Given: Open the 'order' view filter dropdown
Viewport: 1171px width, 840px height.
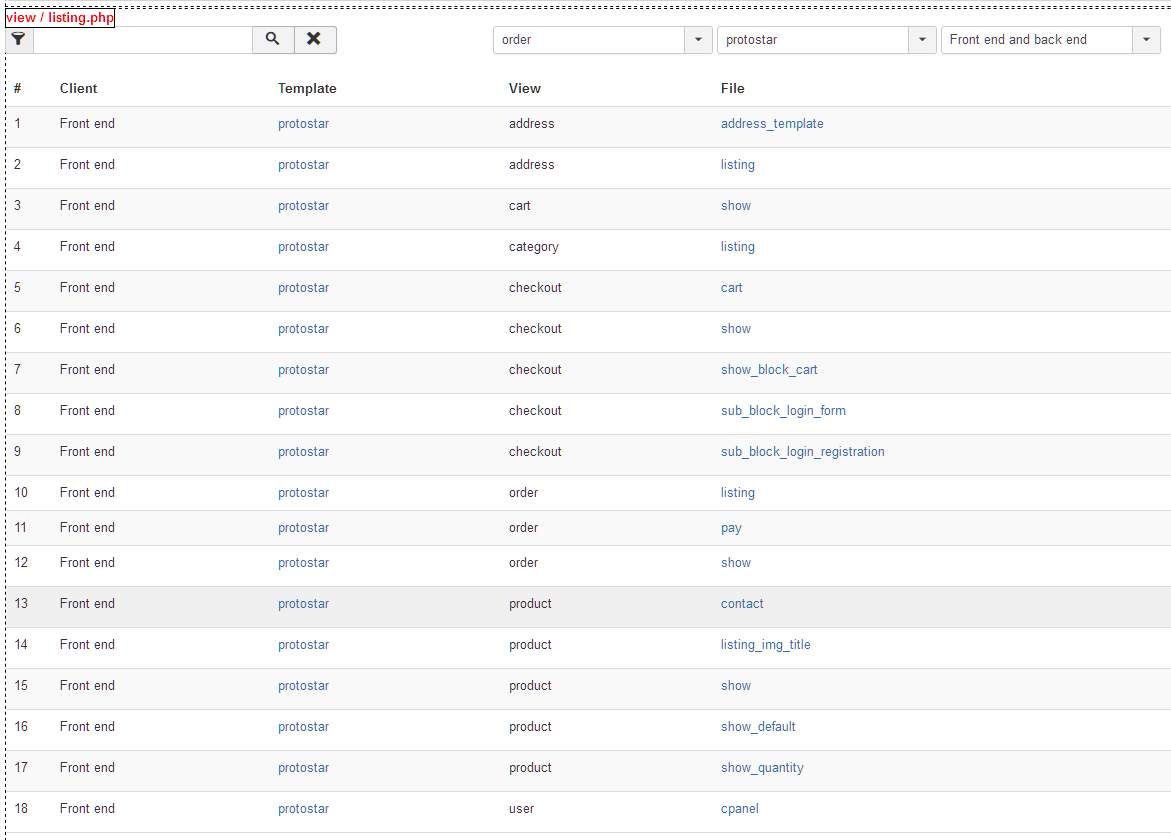Looking at the screenshot, I should pos(602,40).
